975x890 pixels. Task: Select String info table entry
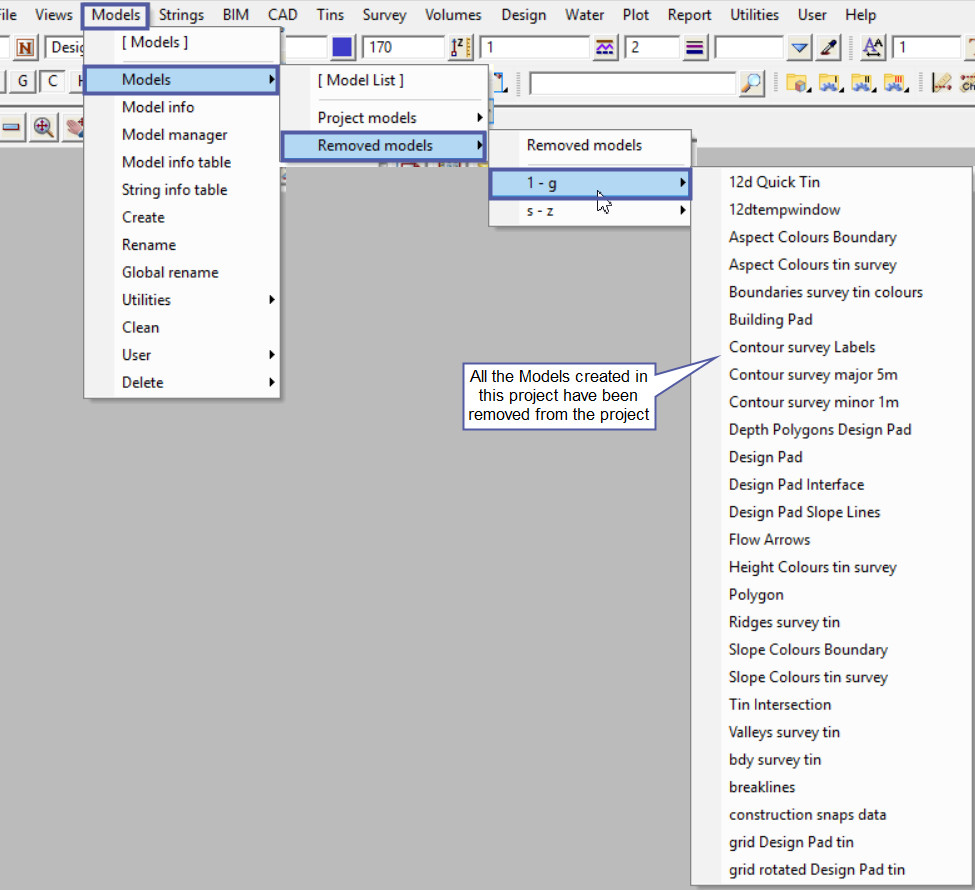[x=182, y=190]
